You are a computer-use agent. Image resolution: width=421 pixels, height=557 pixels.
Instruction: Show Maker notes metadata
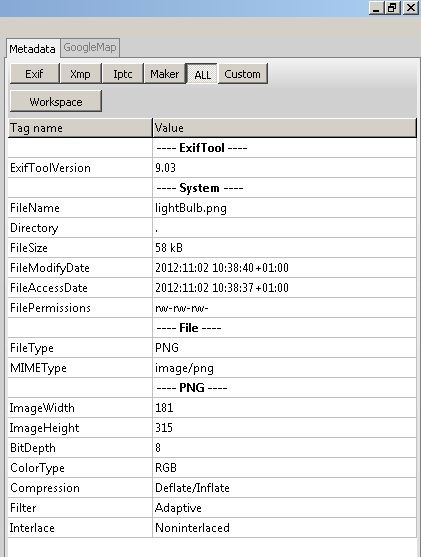click(164, 74)
